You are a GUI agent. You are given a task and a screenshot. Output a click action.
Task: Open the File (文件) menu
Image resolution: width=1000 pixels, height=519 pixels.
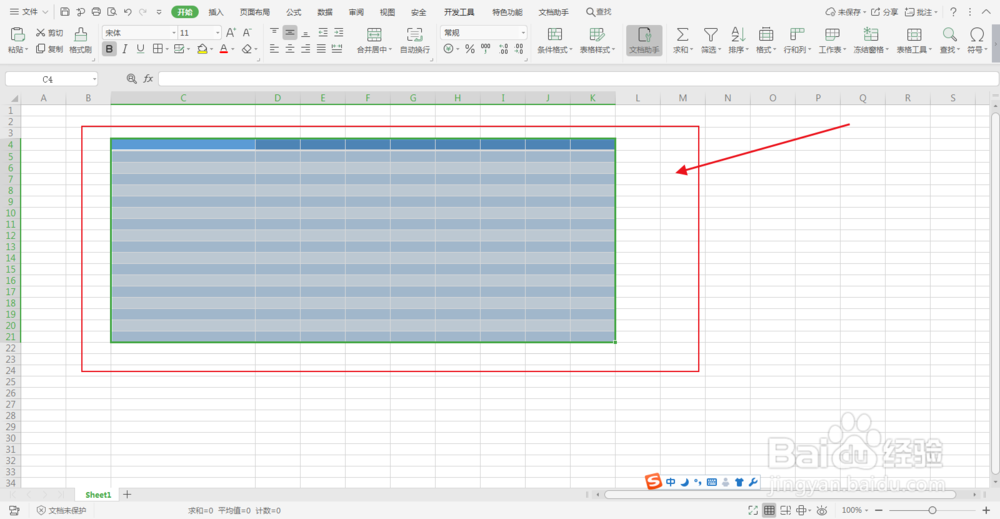[29, 11]
